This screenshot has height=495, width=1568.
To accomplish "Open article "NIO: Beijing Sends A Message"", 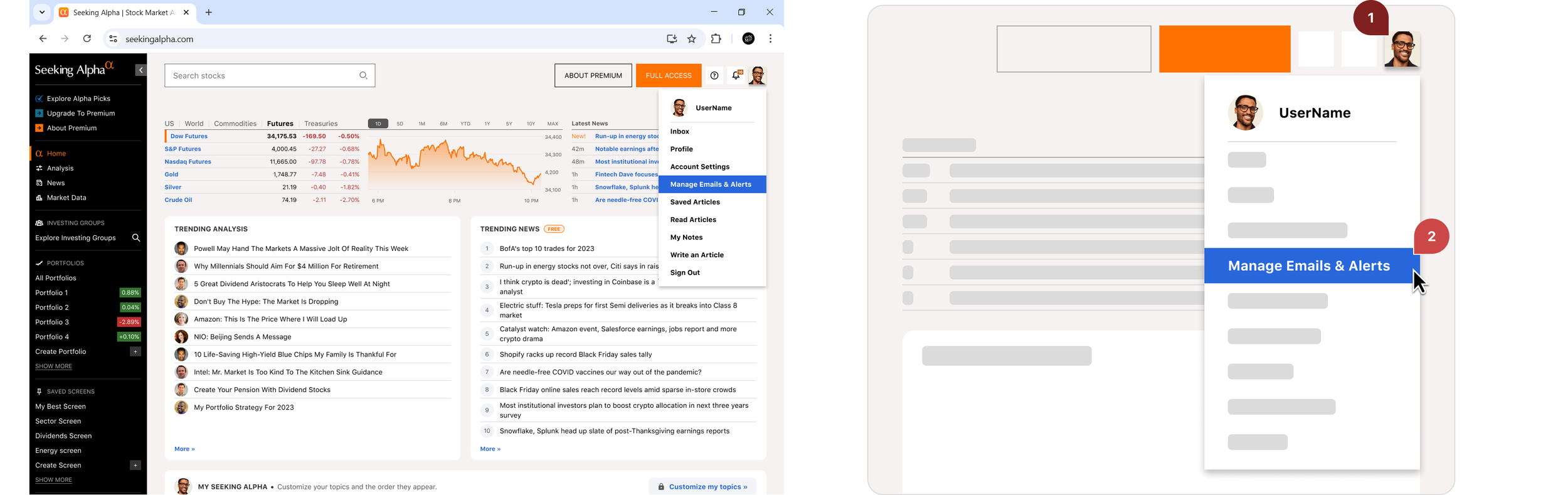I will [x=243, y=337].
